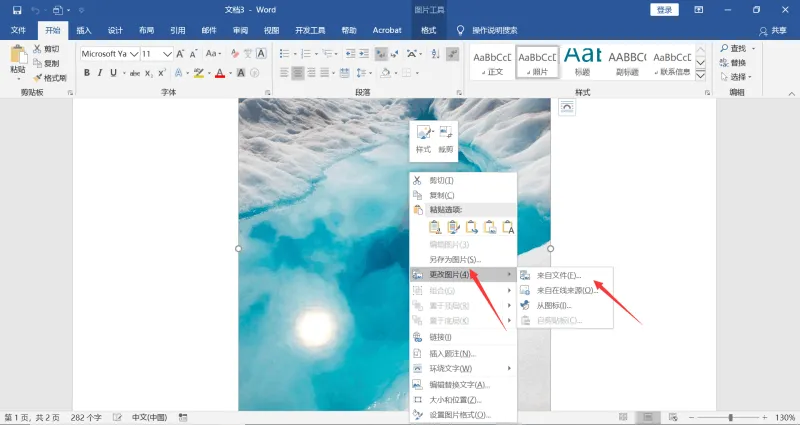This screenshot has height=425, width=800.
Task: Open Select dropdown in editing group
Action: pyautogui.click(x=736, y=77)
